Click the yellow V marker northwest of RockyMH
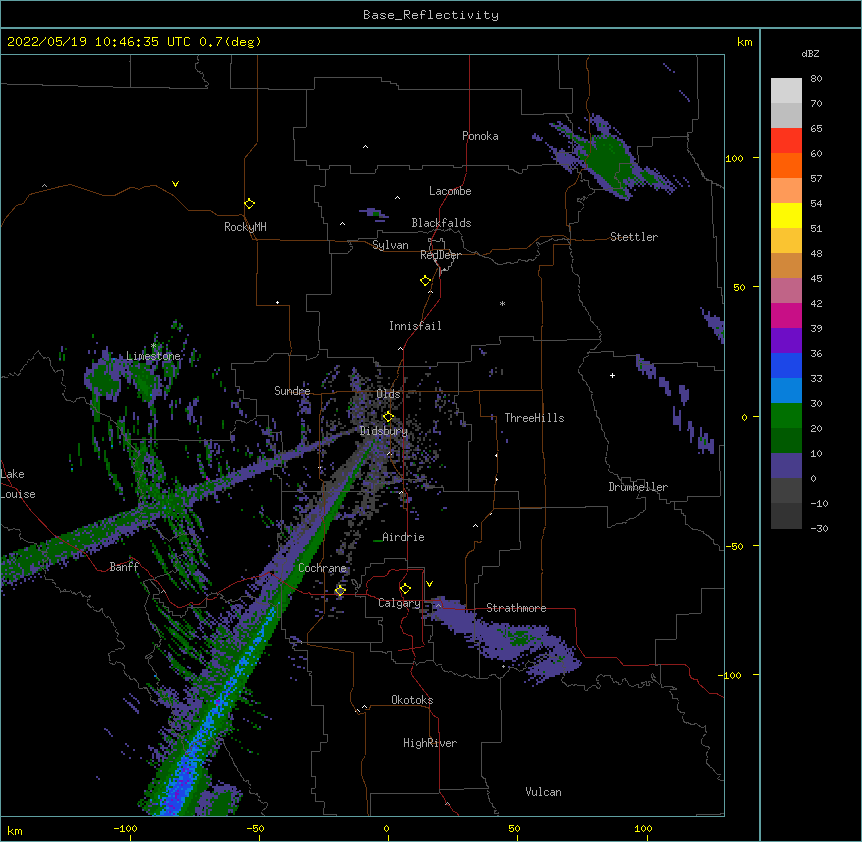This screenshot has width=862, height=842. click(x=175, y=184)
